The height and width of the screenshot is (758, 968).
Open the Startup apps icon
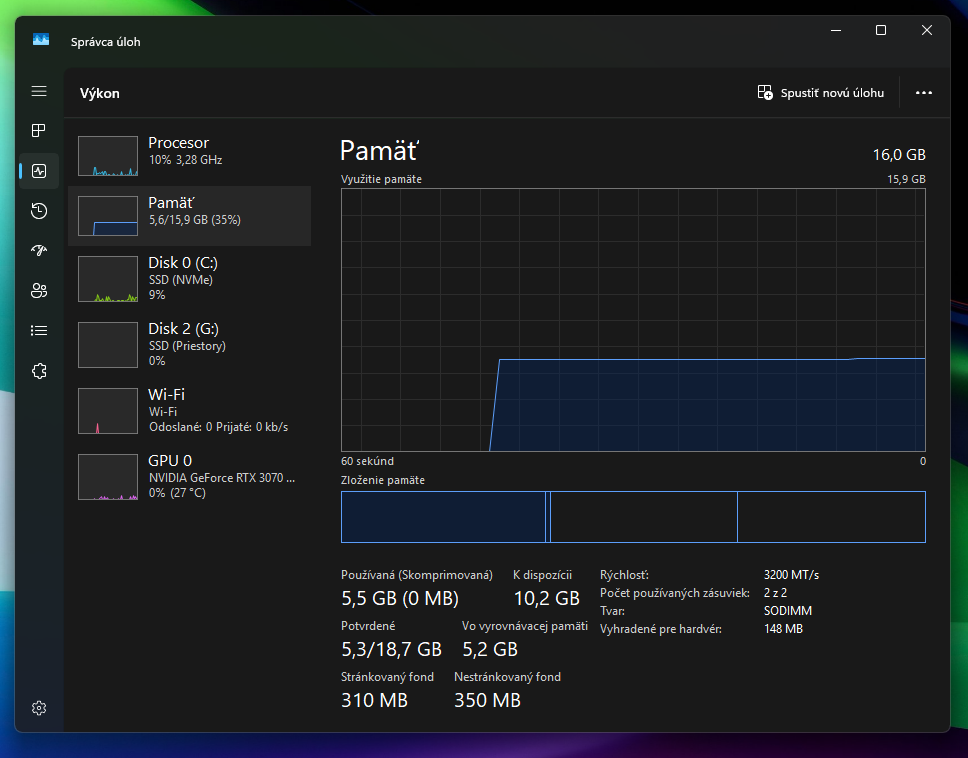[39, 251]
